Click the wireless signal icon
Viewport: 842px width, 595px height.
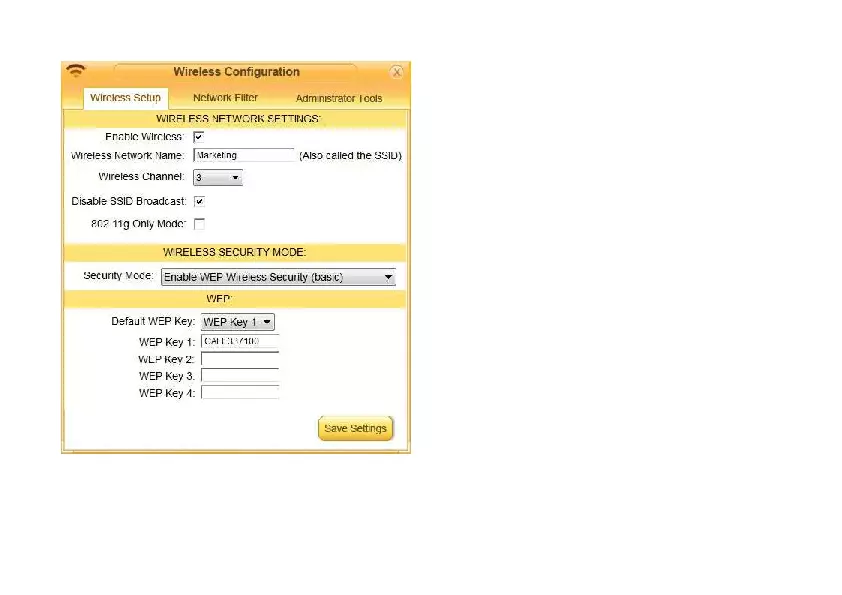(x=76, y=71)
